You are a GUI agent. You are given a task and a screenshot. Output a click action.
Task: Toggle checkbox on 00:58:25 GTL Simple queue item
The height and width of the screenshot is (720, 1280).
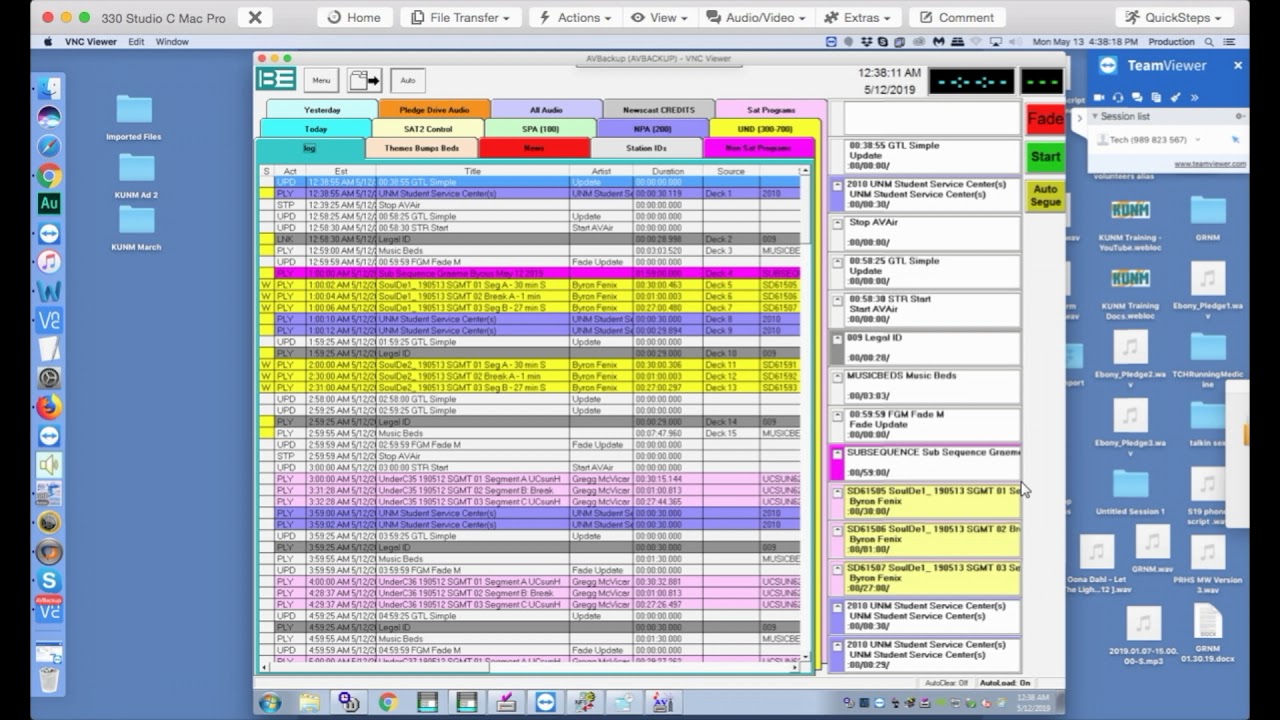tap(838, 262)
